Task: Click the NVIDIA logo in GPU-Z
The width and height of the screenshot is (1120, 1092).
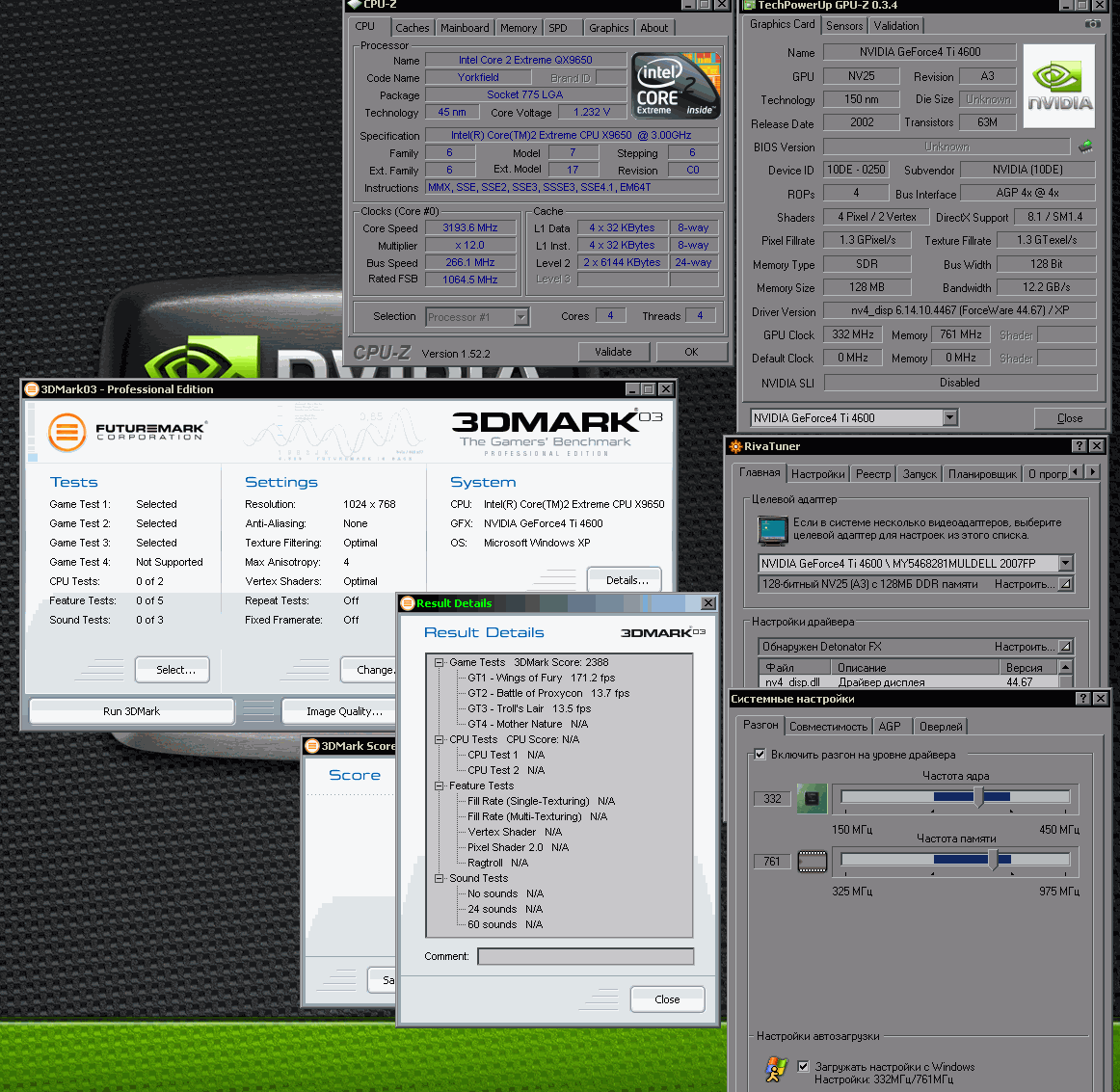Action: [x=1059, y=86]
